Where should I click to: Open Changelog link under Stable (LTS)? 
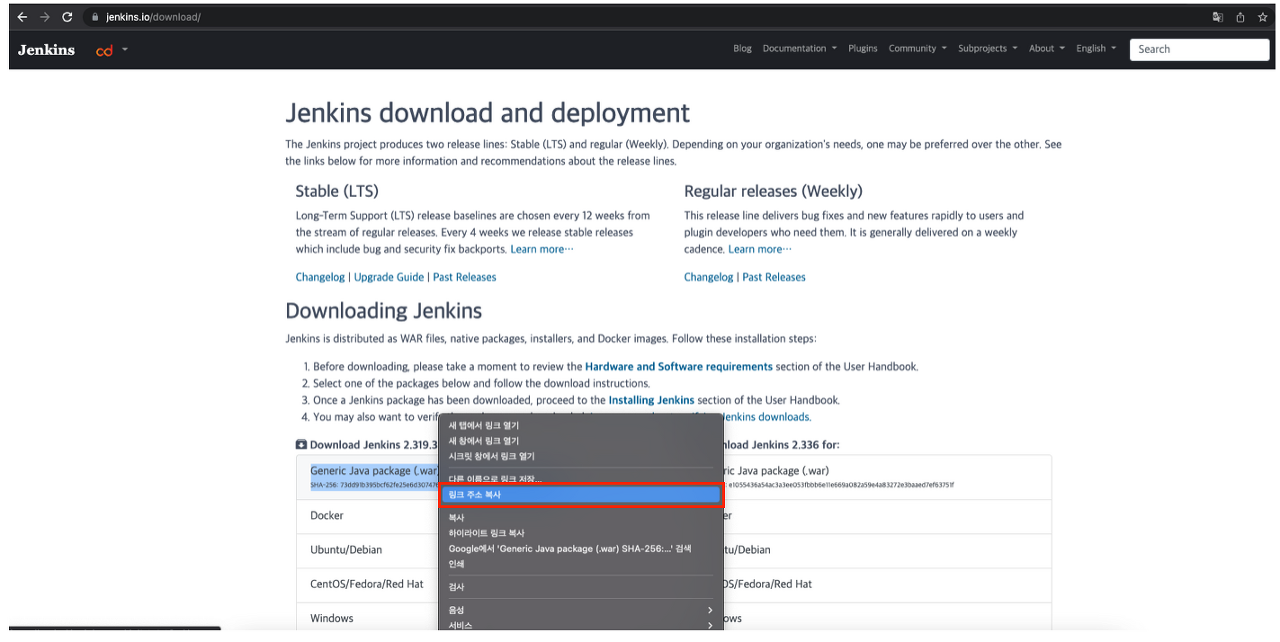[320, 277]
